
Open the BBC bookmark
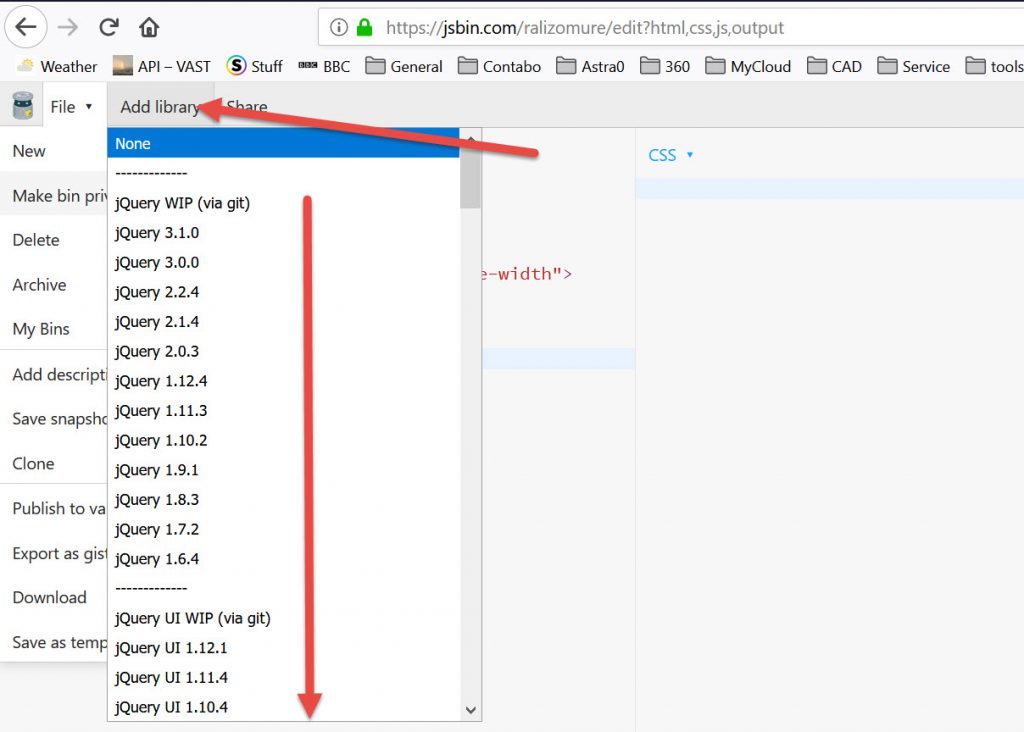(326, 66)
